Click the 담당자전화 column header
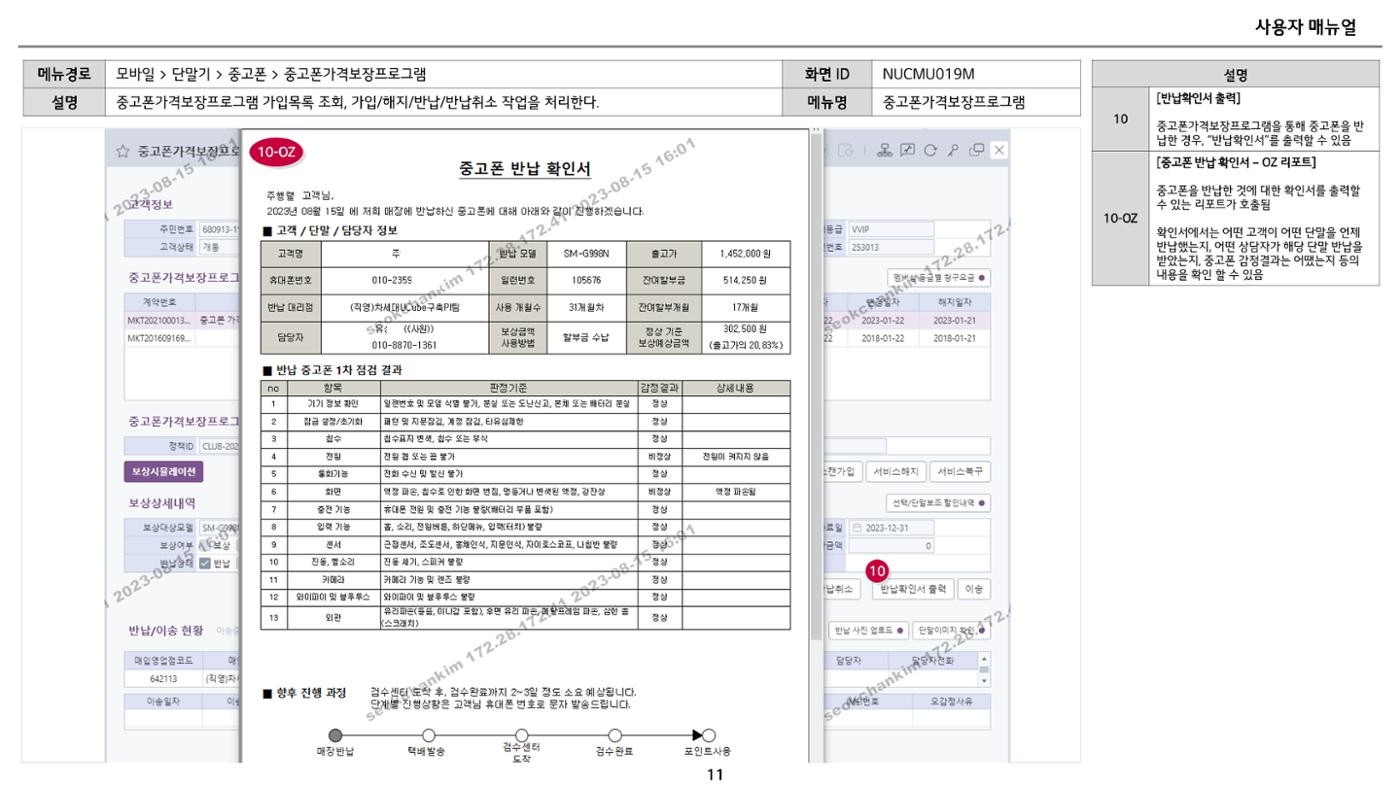The image size is (1400, 788). pos(934,660)
